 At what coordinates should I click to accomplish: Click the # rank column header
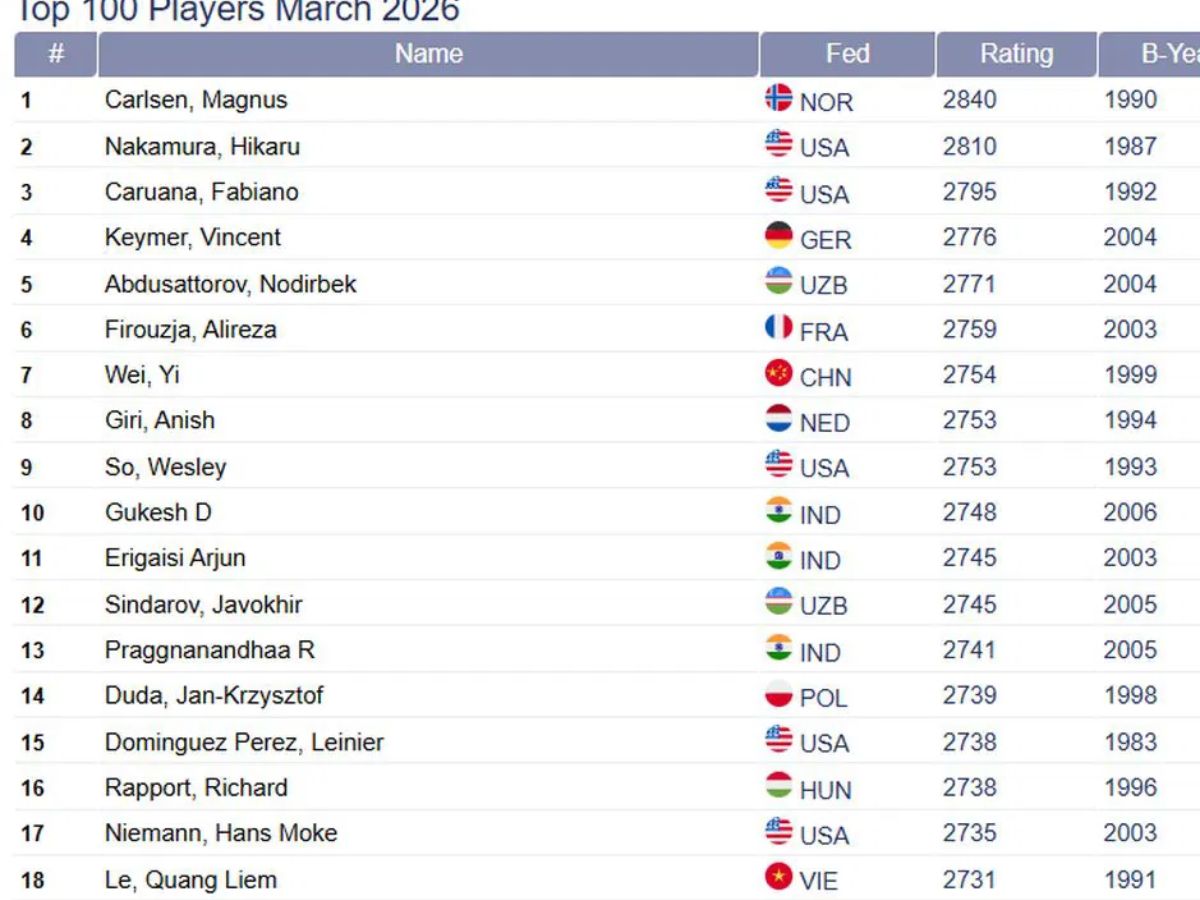[x=56, y=54]
